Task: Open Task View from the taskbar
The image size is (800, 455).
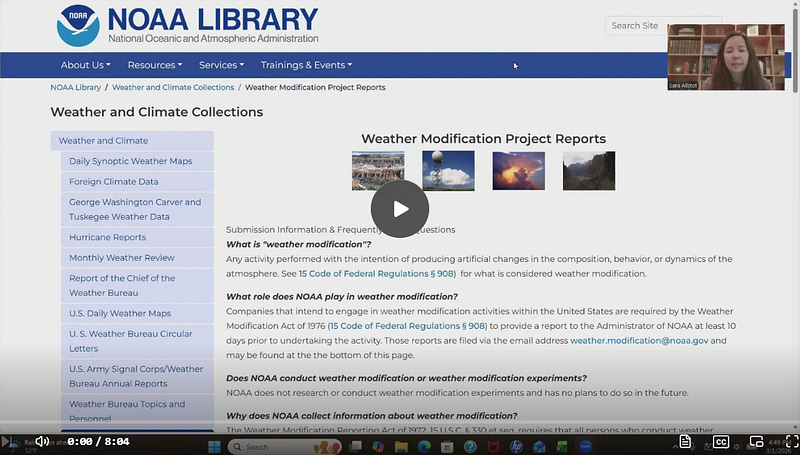Action: [x=356, y=447]
